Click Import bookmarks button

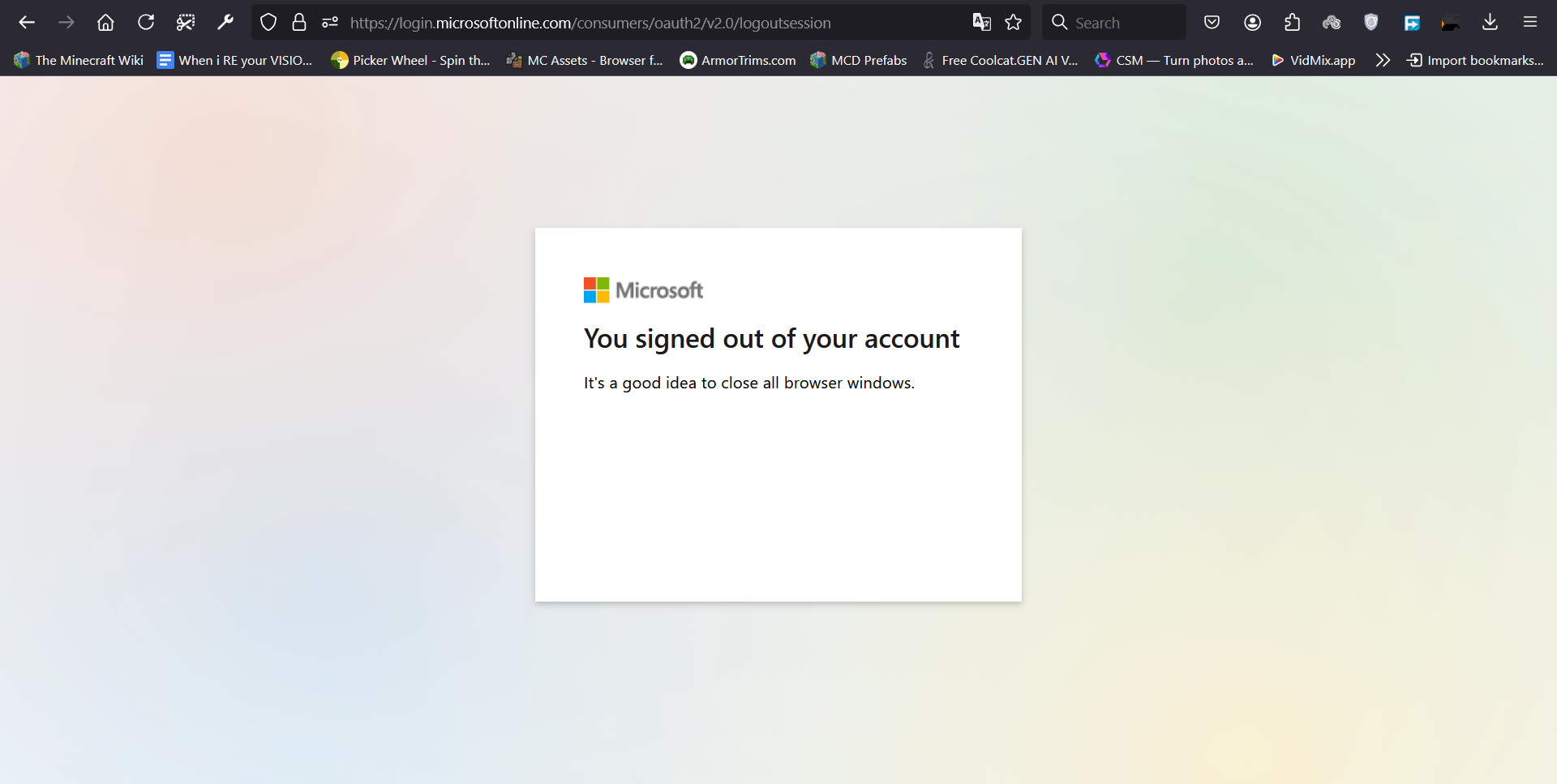1475,60
